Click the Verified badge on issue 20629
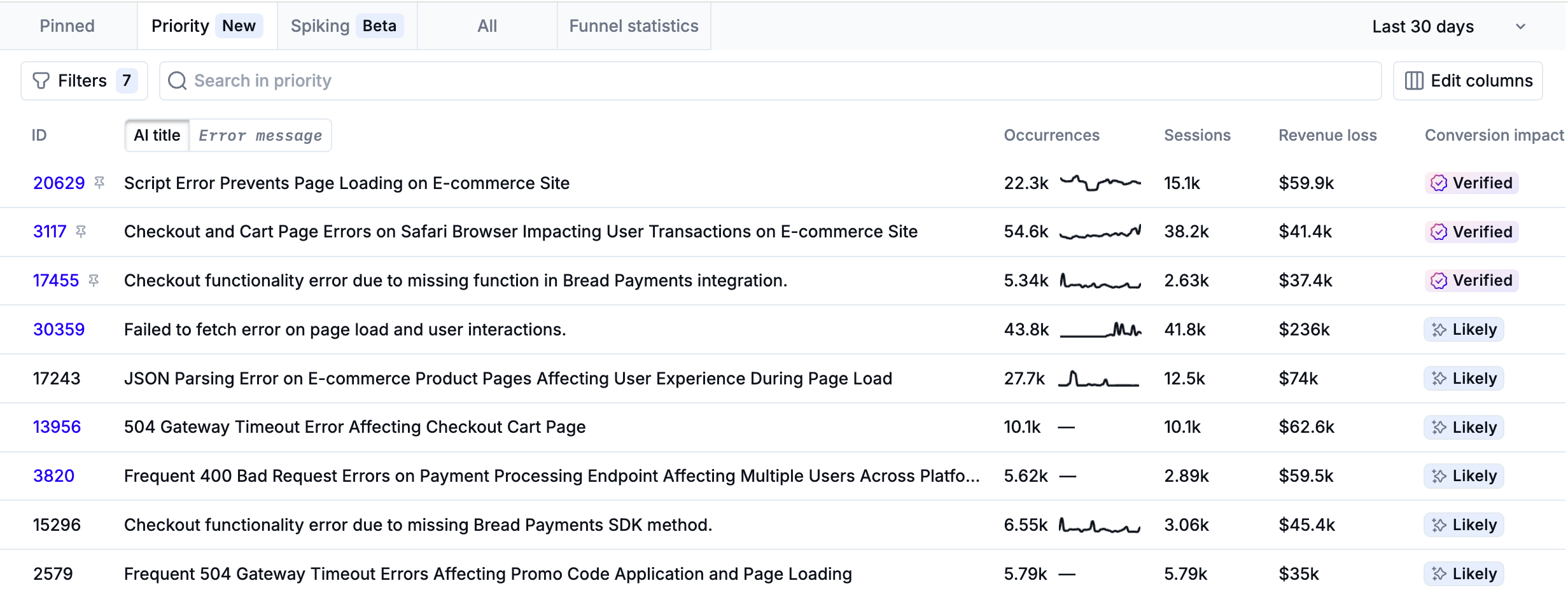Image resolution: width=1568 pixels, height=597 pixels. click(x=1471, y=183)
